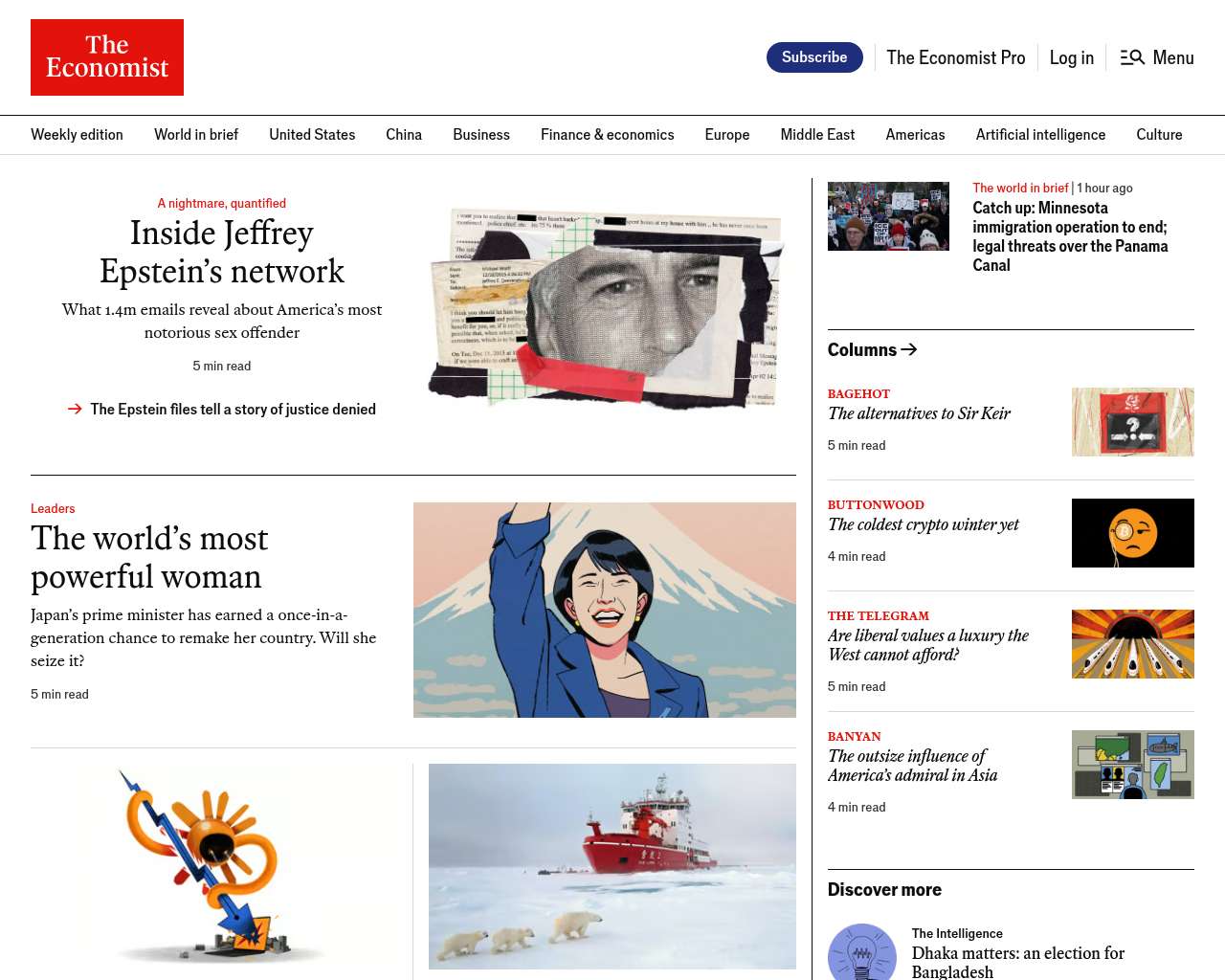Select China in navigation bar
This screenshot has width=1225, height=980.
pos(404,135)
